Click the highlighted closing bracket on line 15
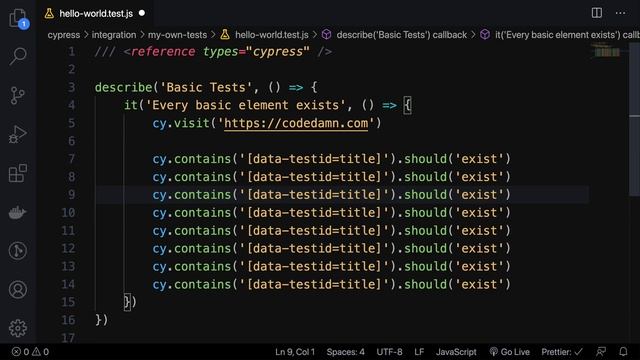Screen dimensions: 640x360 point(127,302)
